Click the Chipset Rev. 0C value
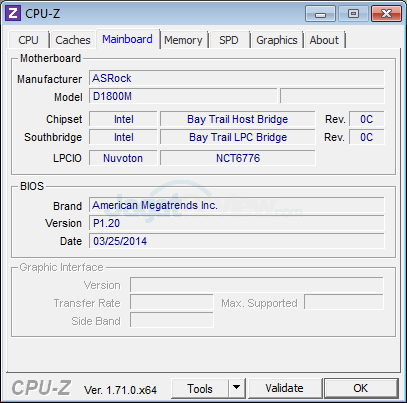The height and width of the screenshot is (403, 407). [367, 119]
